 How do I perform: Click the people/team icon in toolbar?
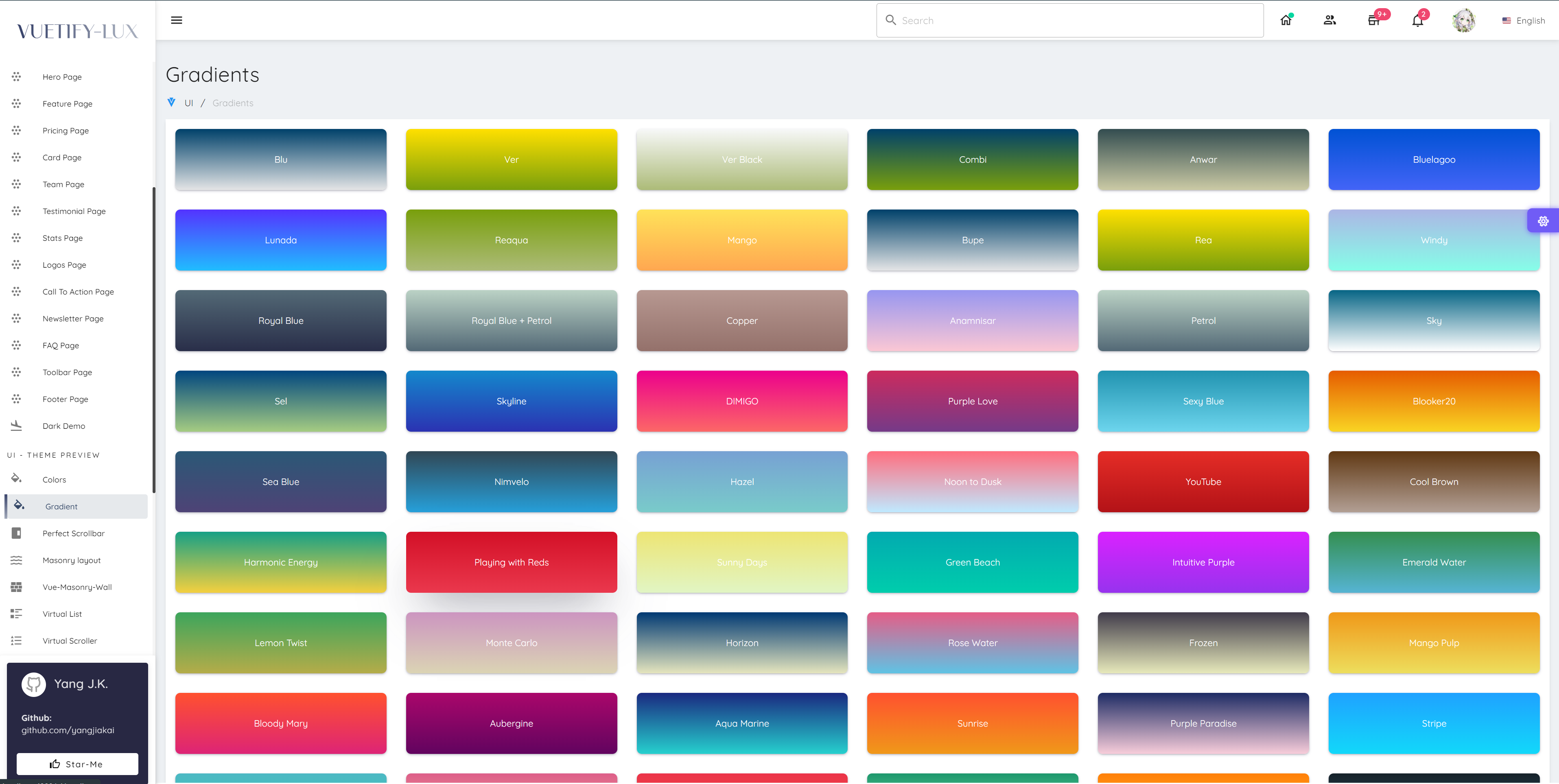tap(1331, 20)
